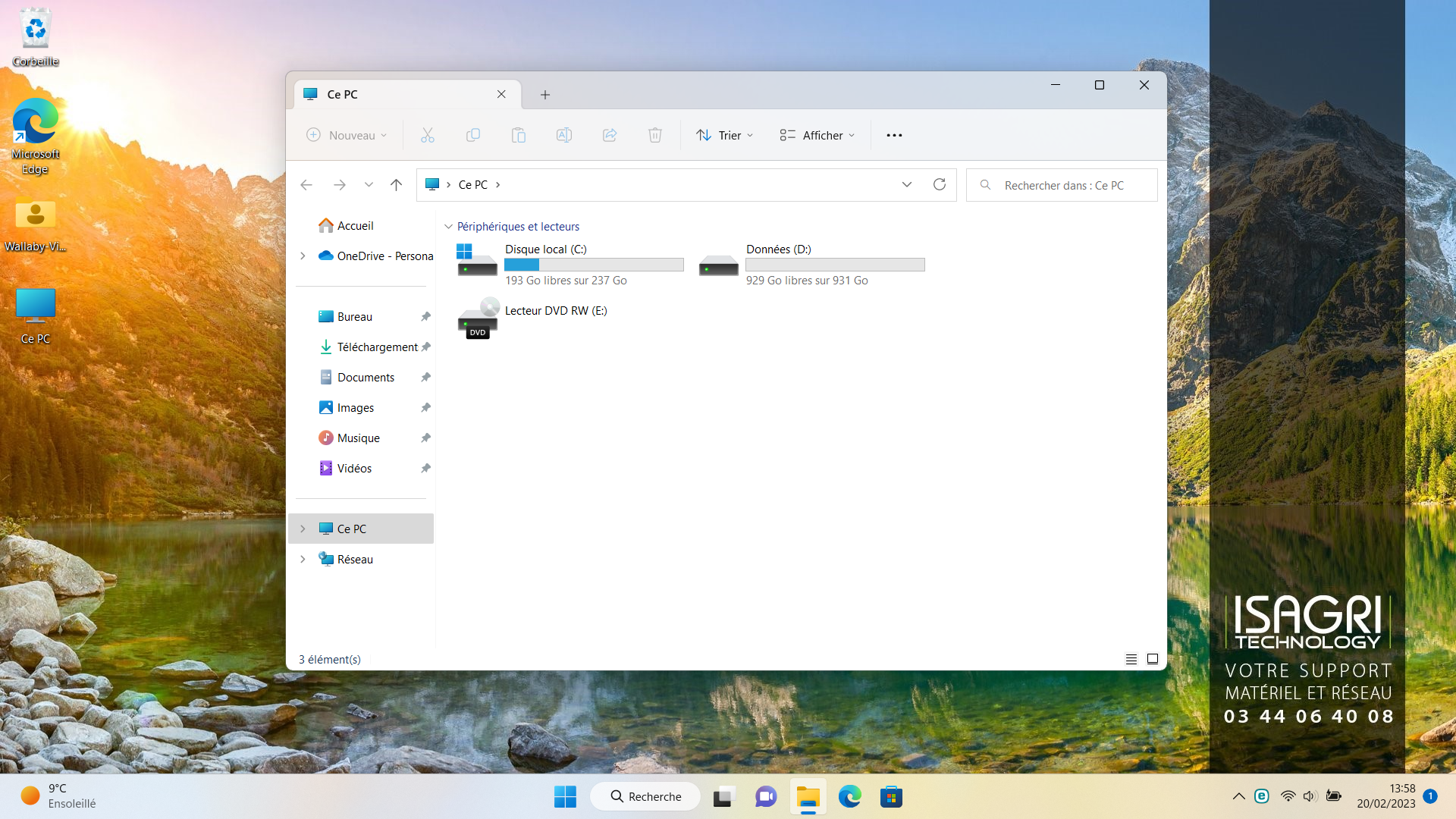The image size is (1456, 819).
Task: Refresh the Ce PC view
Action: point(940,184)
